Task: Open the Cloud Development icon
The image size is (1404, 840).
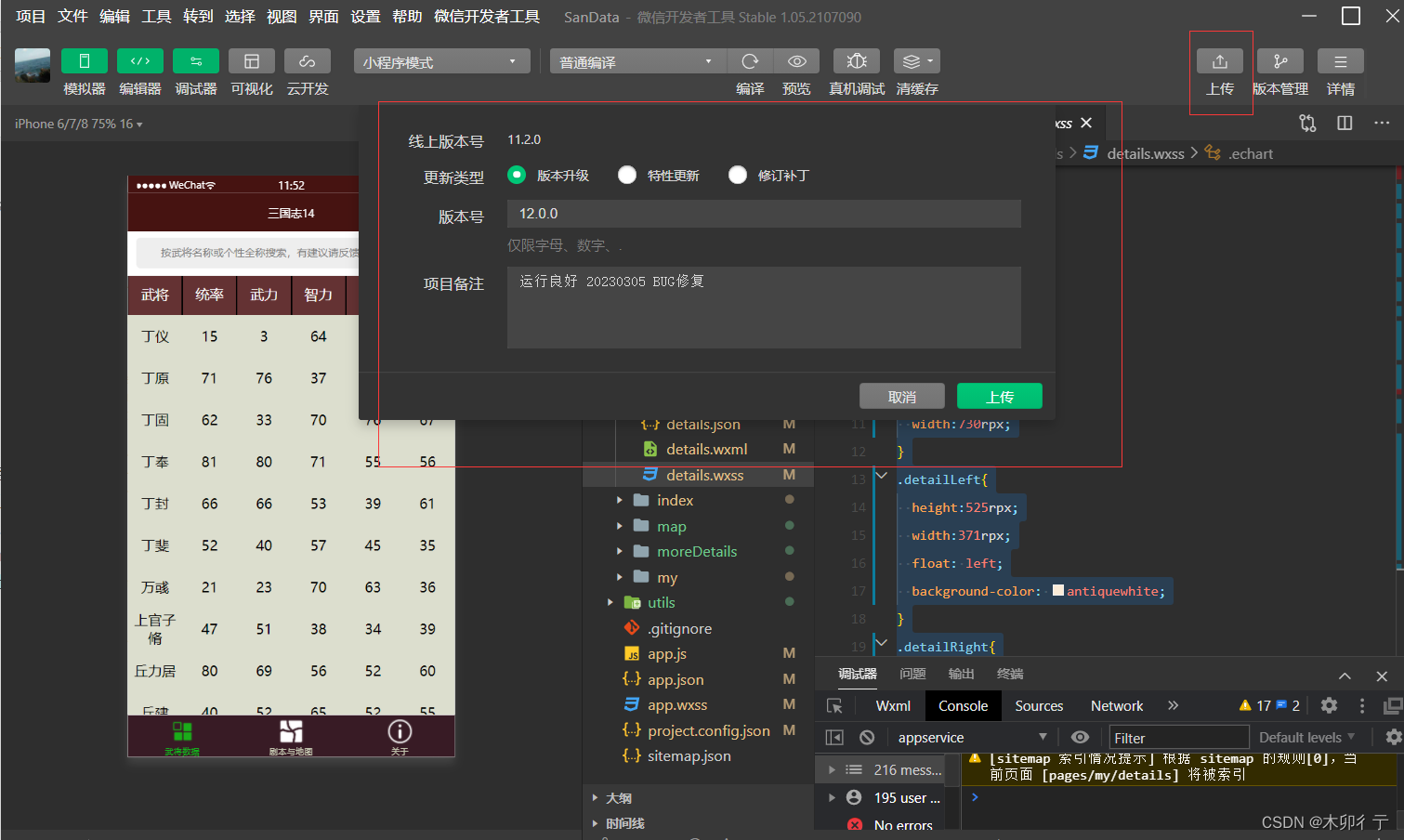Action: [308, 61]
